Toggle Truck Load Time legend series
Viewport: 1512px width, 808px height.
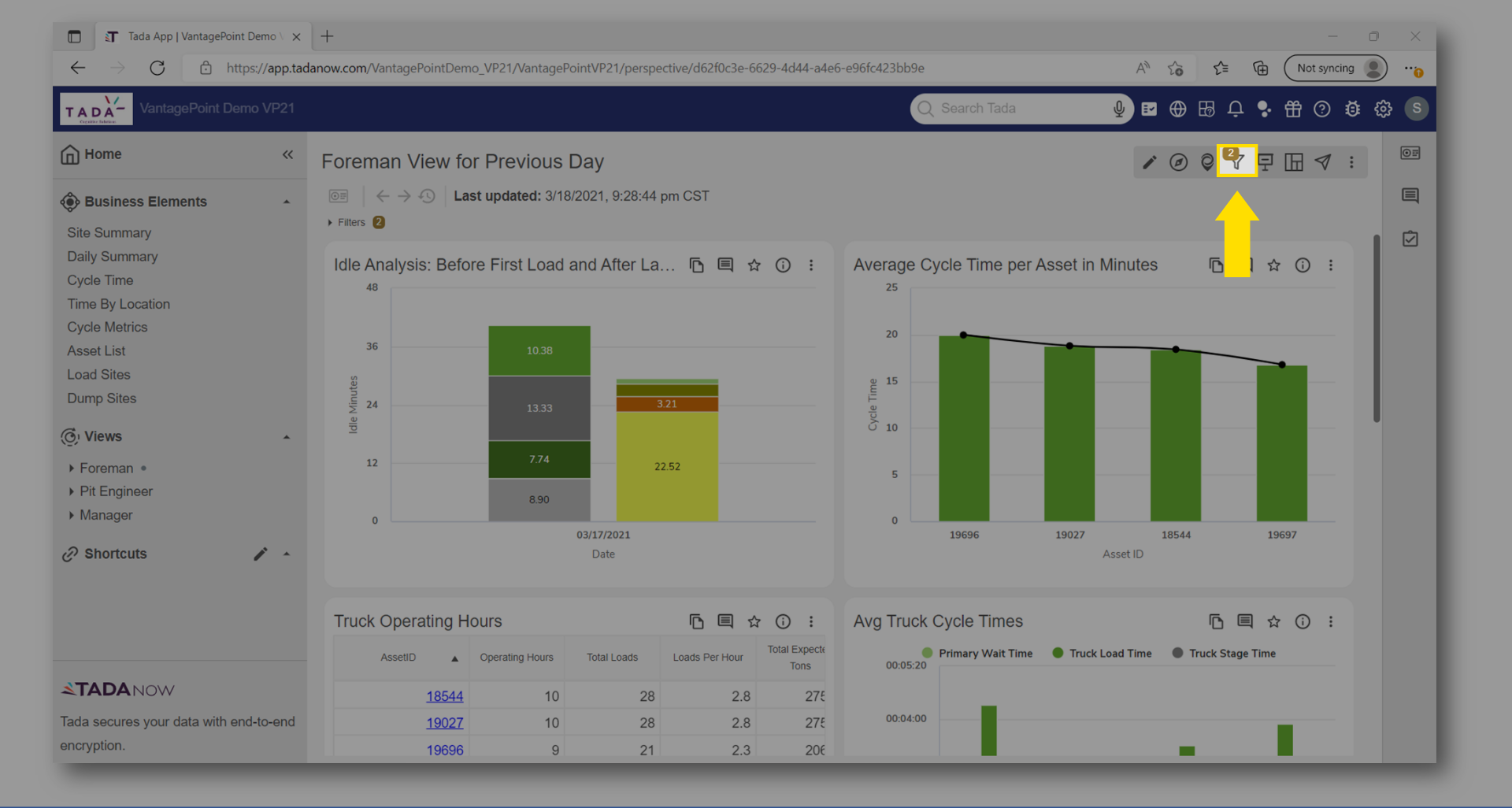click(1102, 654)
